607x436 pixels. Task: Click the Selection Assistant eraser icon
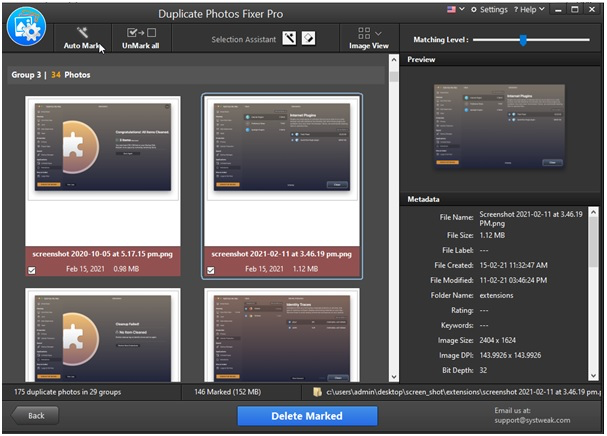tap(308, 38)
